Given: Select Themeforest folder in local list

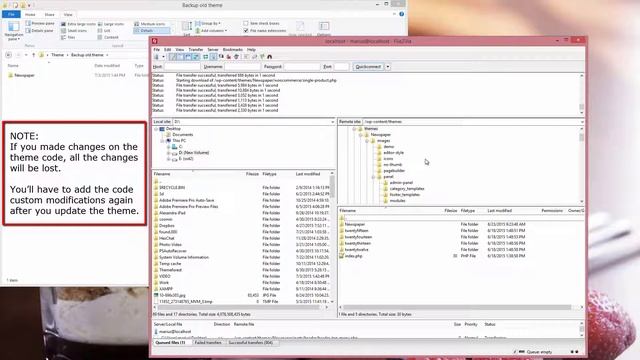Looking at the screenshot, I should point(170,270).
